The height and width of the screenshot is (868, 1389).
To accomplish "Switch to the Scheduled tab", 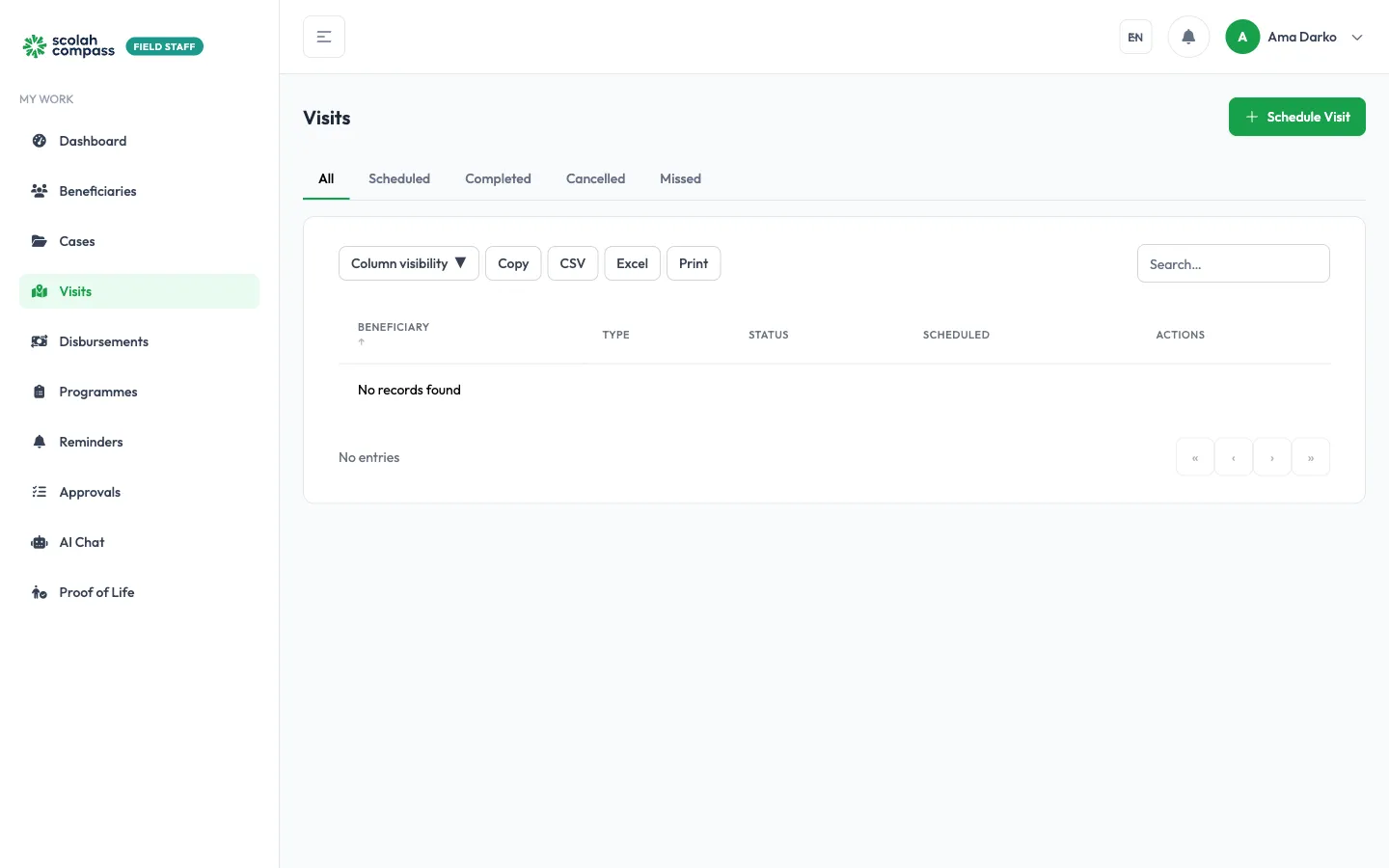I will tap(399, 178).
